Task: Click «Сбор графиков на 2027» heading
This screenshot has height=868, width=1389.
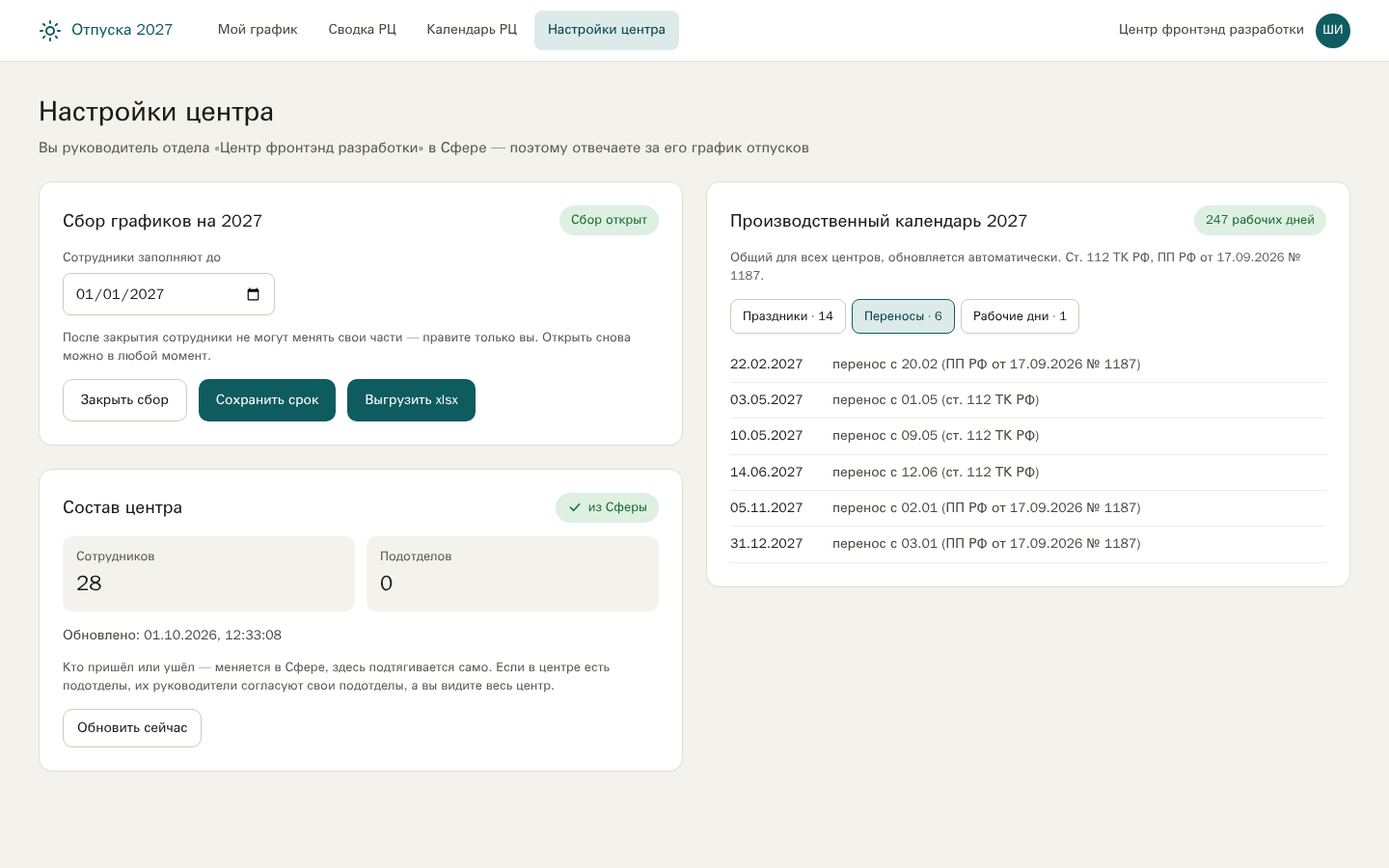Action: (162, 221)
